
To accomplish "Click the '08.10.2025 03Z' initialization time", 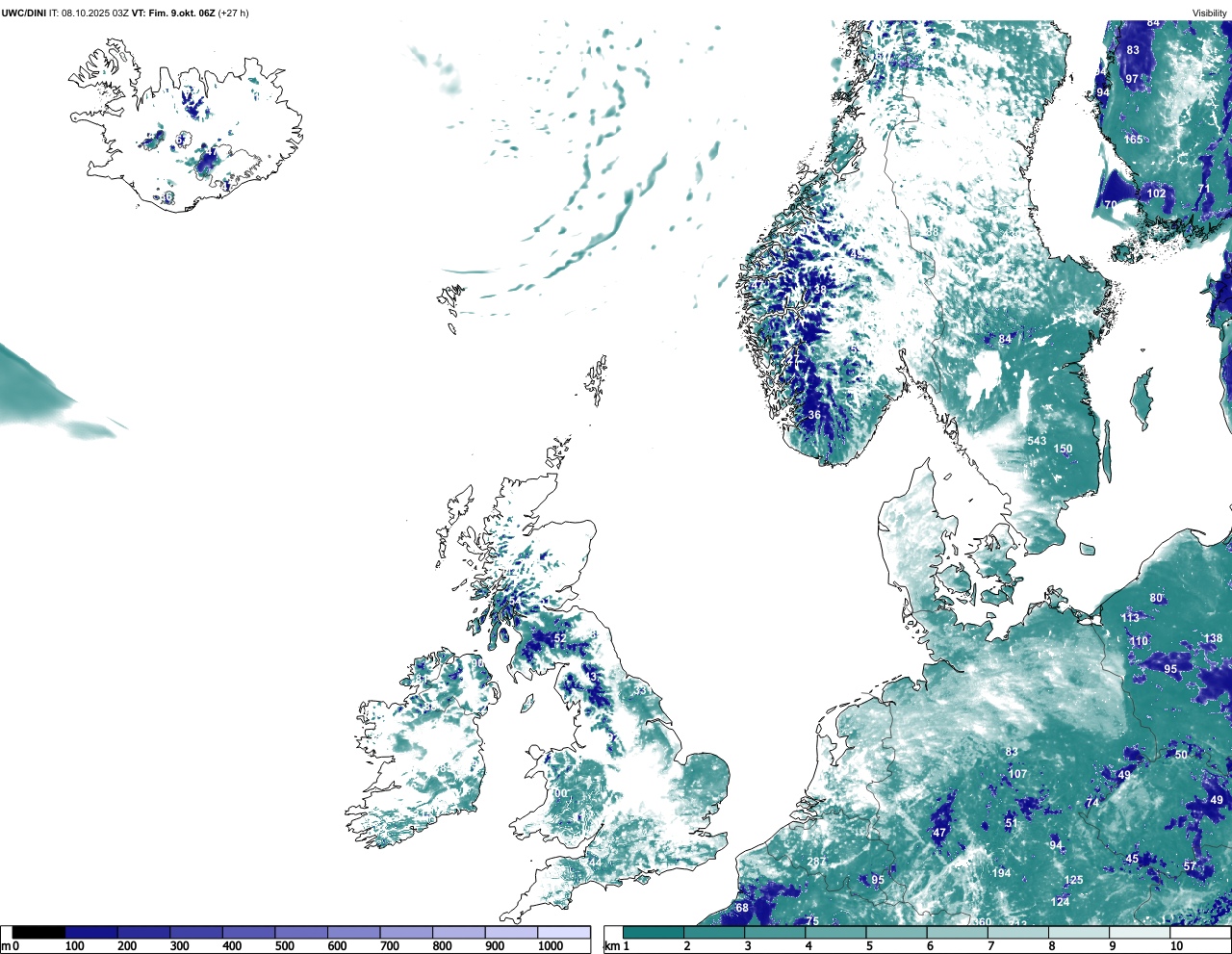I will (95, 13).
